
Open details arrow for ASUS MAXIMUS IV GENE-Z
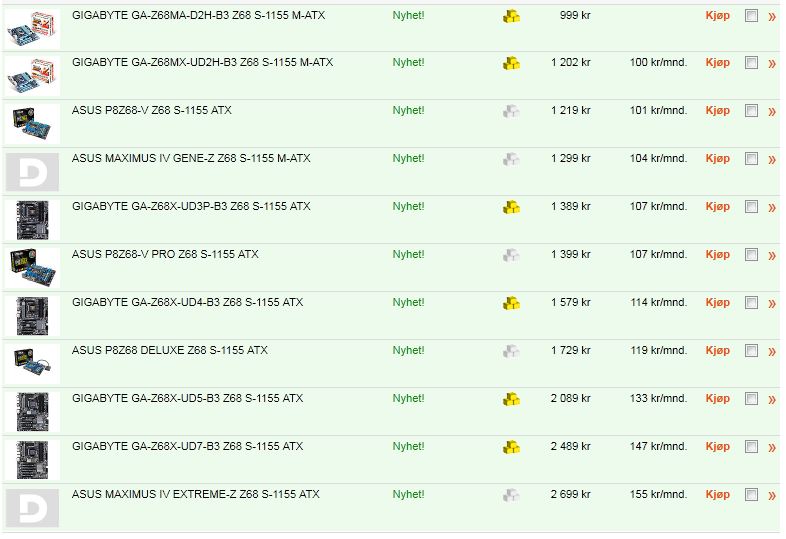point(772,160)
